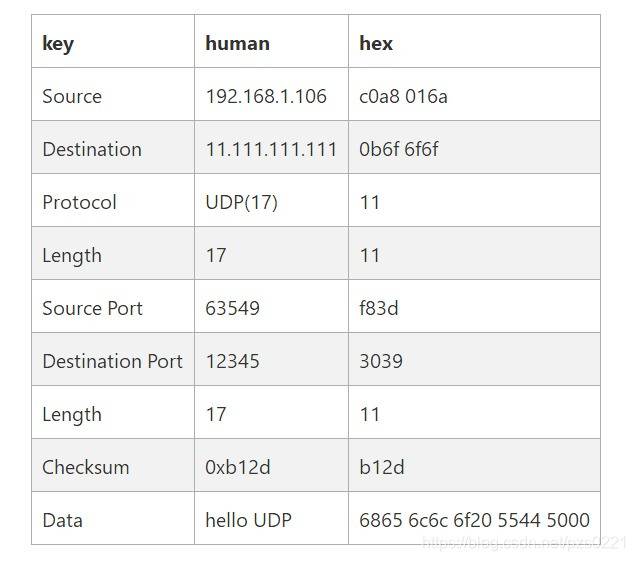Select the Destination Port label

pyautogui.click(x=113, y=361)
